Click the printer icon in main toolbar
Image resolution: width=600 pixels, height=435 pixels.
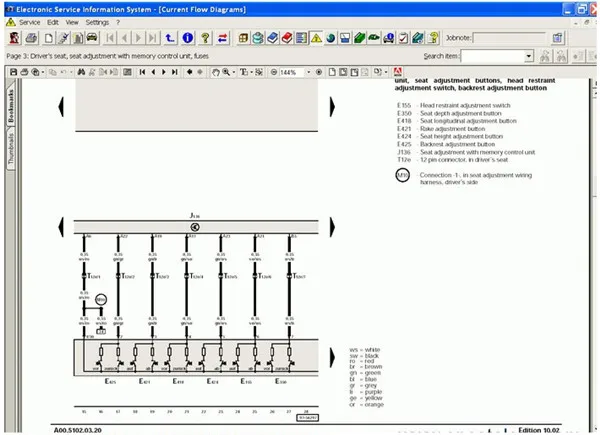pos(31,38)
